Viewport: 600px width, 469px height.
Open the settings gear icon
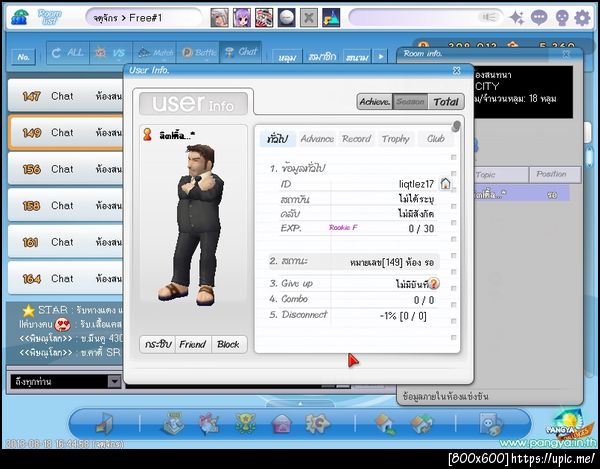(x=582, y=18)
